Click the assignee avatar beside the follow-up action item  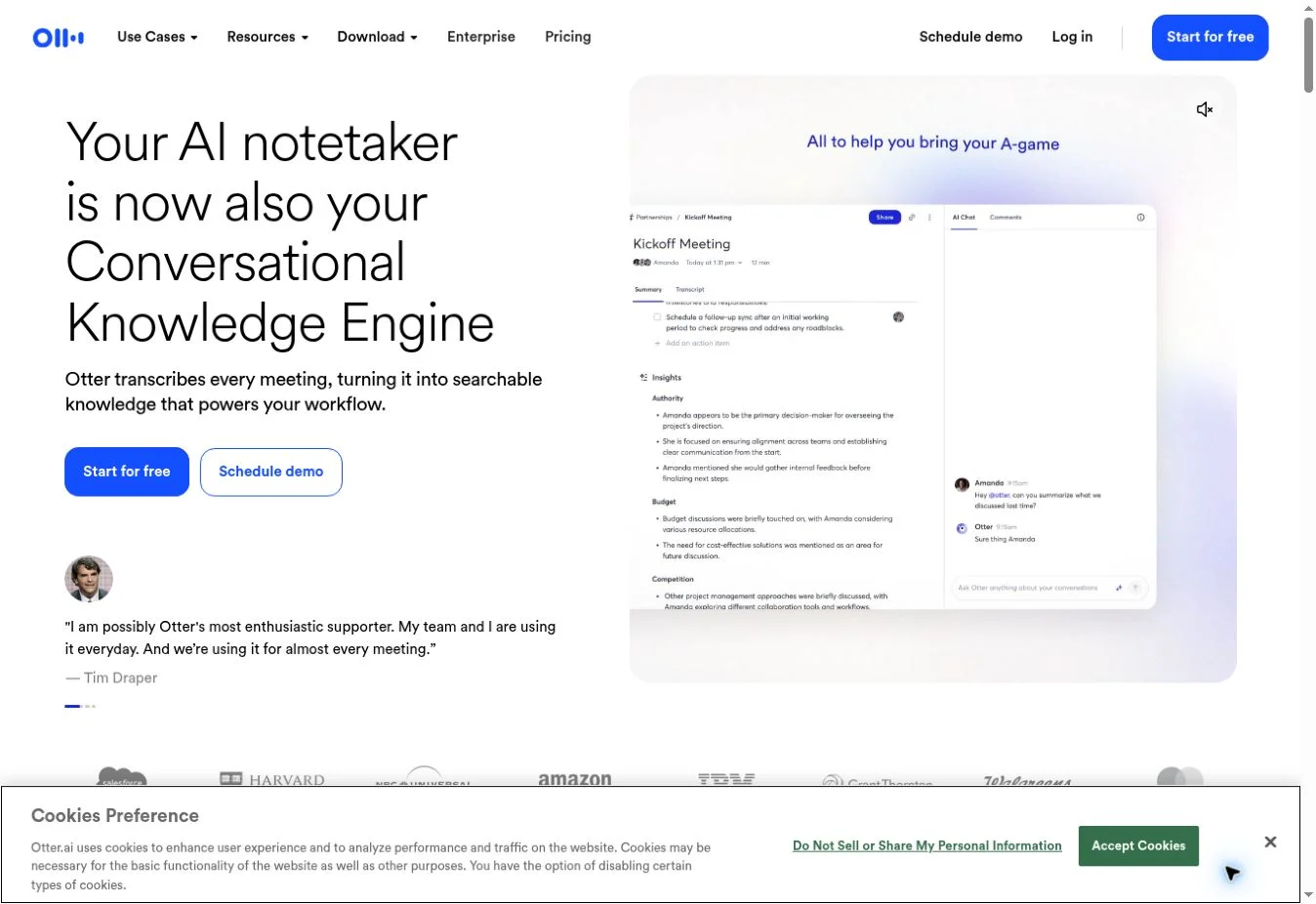[898, 317]
